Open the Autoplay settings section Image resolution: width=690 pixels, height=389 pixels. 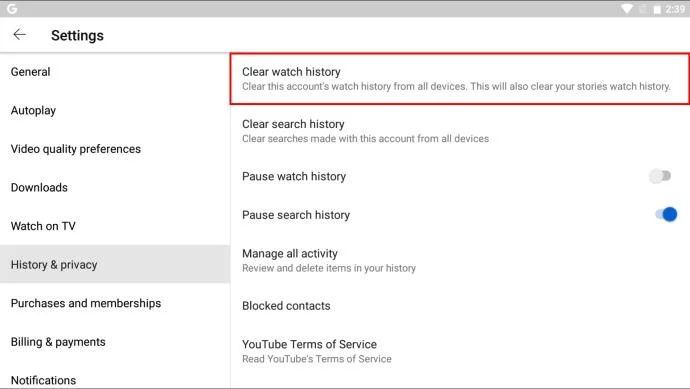coord(115,110)
